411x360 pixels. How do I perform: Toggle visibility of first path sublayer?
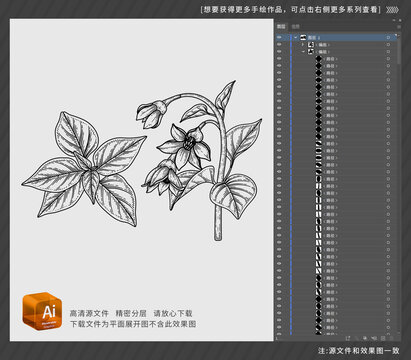[x=279, y=59]
